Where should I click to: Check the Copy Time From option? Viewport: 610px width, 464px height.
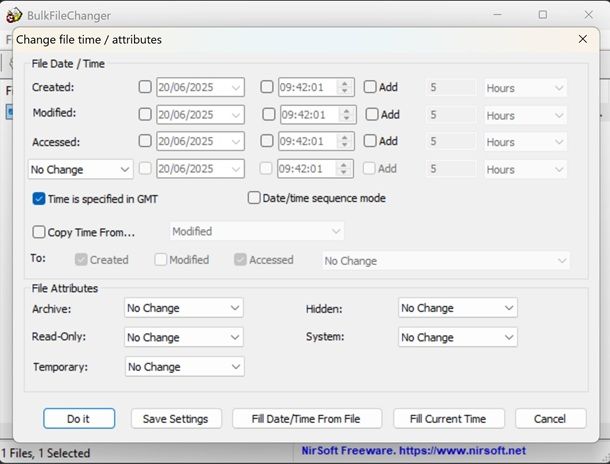pyautogui.click(x=39, y=232)
